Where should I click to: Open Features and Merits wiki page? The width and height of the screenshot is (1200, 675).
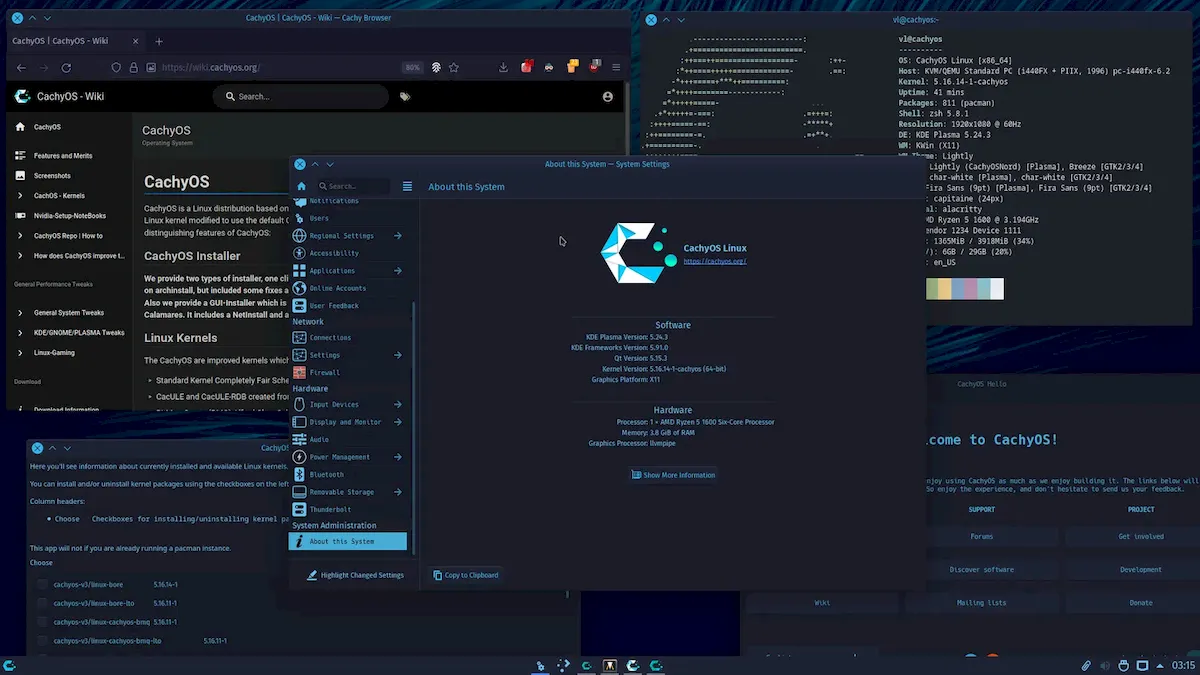[x=63, y=156]
